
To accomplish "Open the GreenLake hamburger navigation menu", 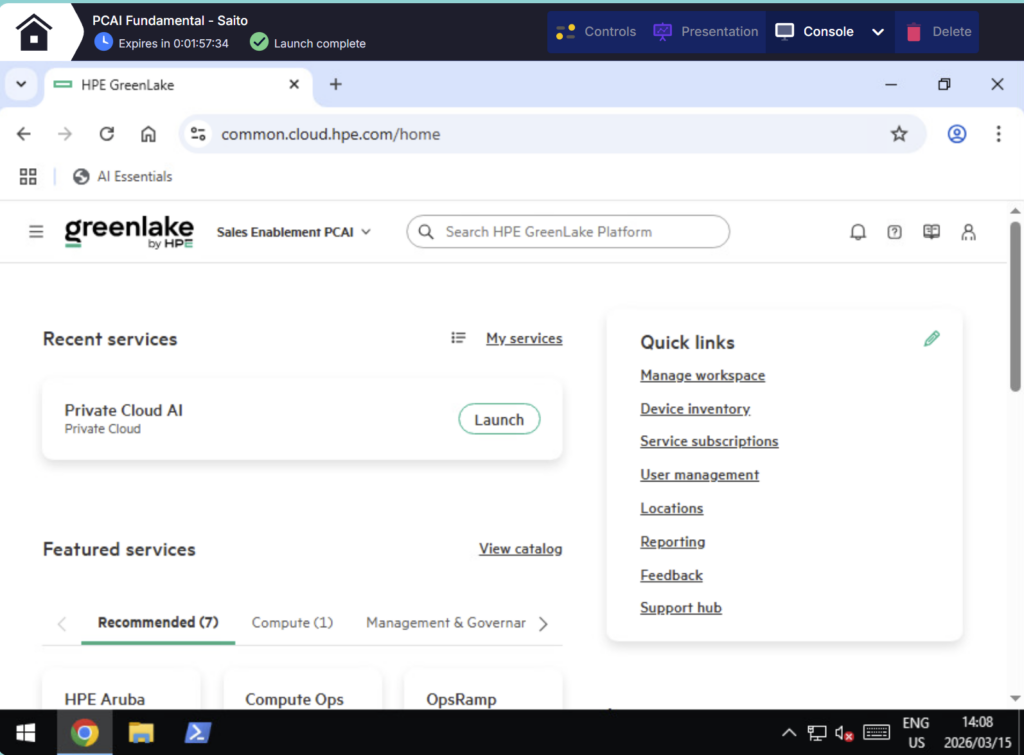I will pos(36,232).
